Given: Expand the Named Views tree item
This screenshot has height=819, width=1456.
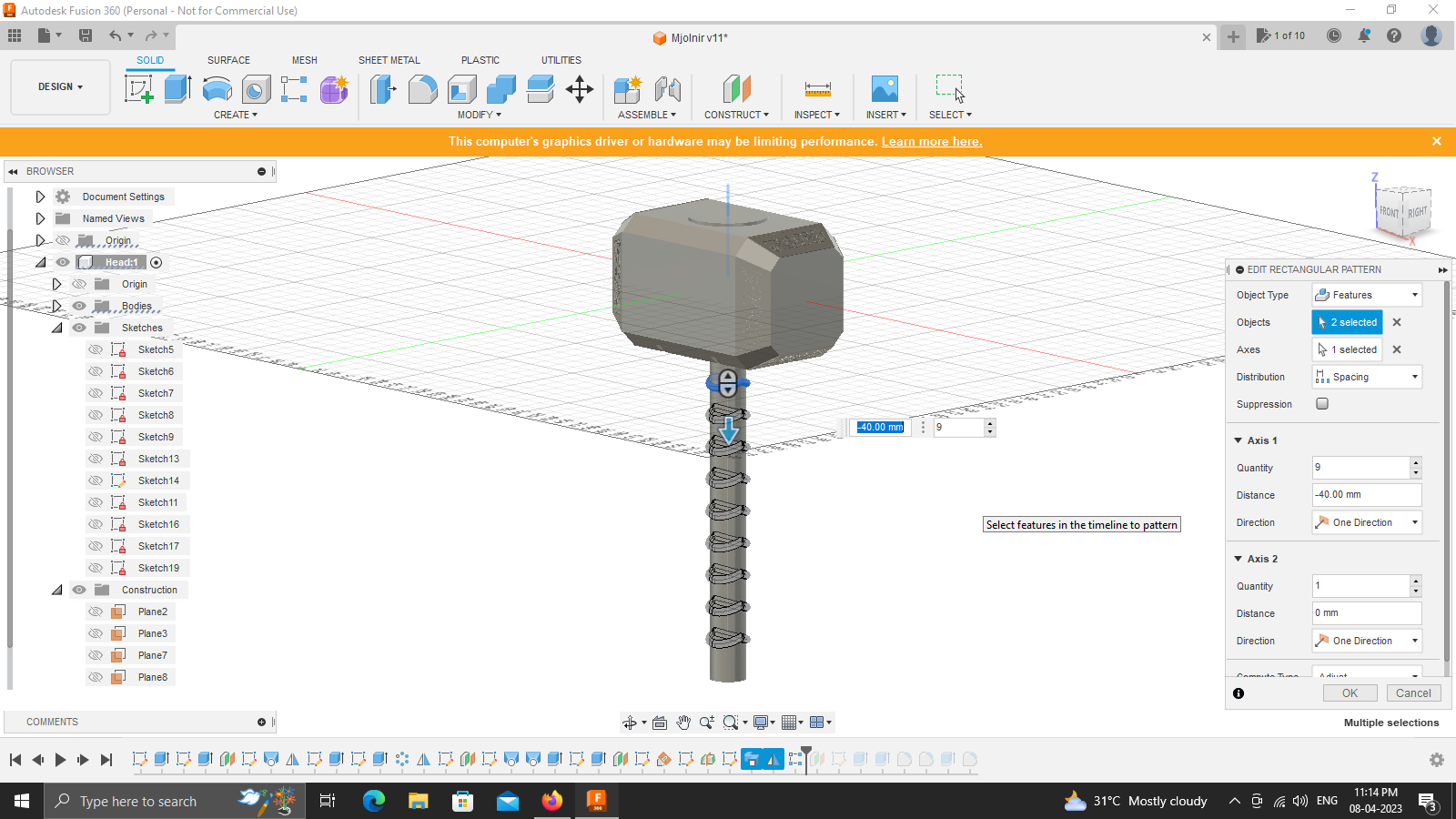Looking at the screenshot, I should [x=40, y=218].
